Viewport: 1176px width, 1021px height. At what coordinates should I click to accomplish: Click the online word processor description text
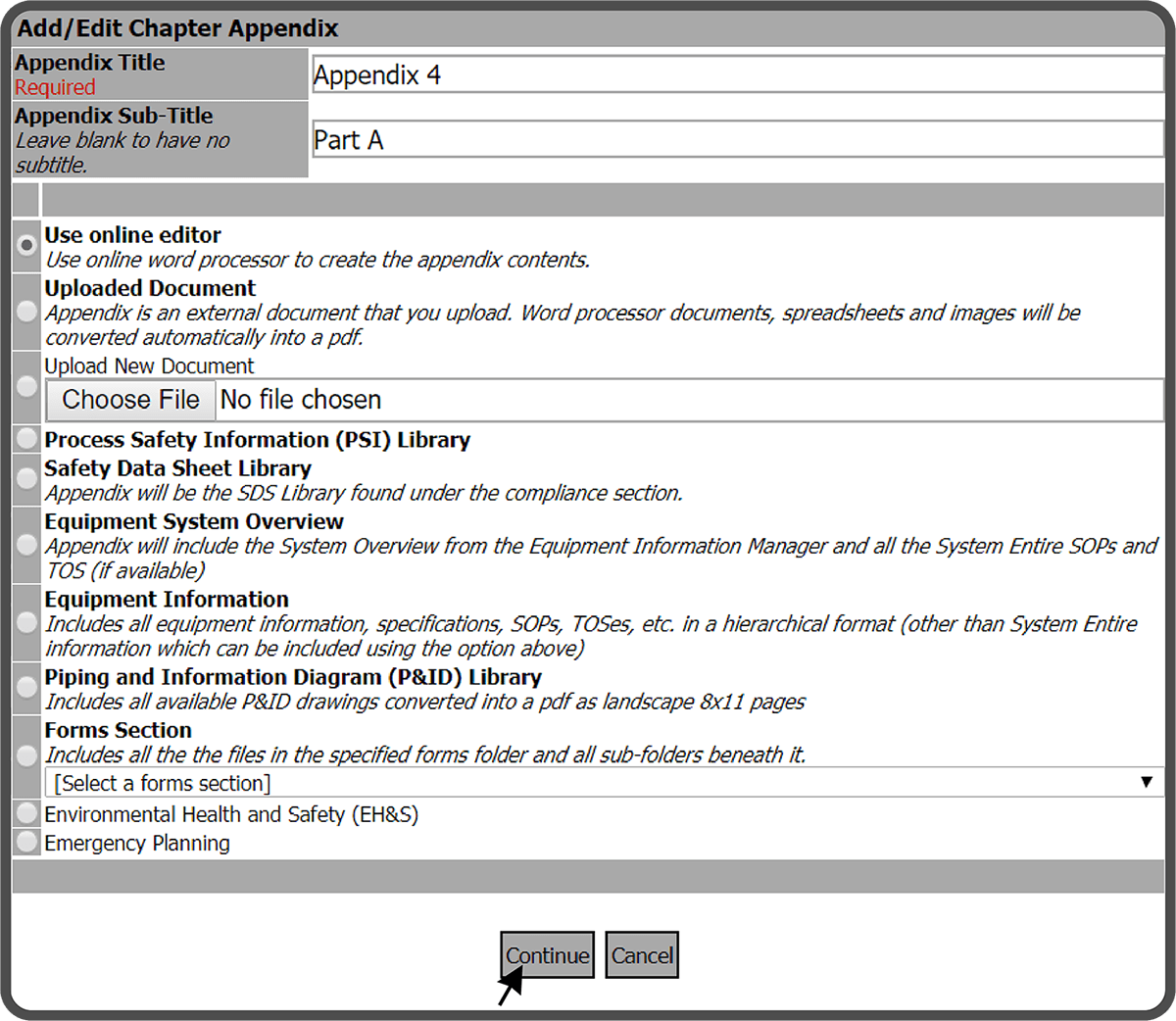tap(318, 260)
